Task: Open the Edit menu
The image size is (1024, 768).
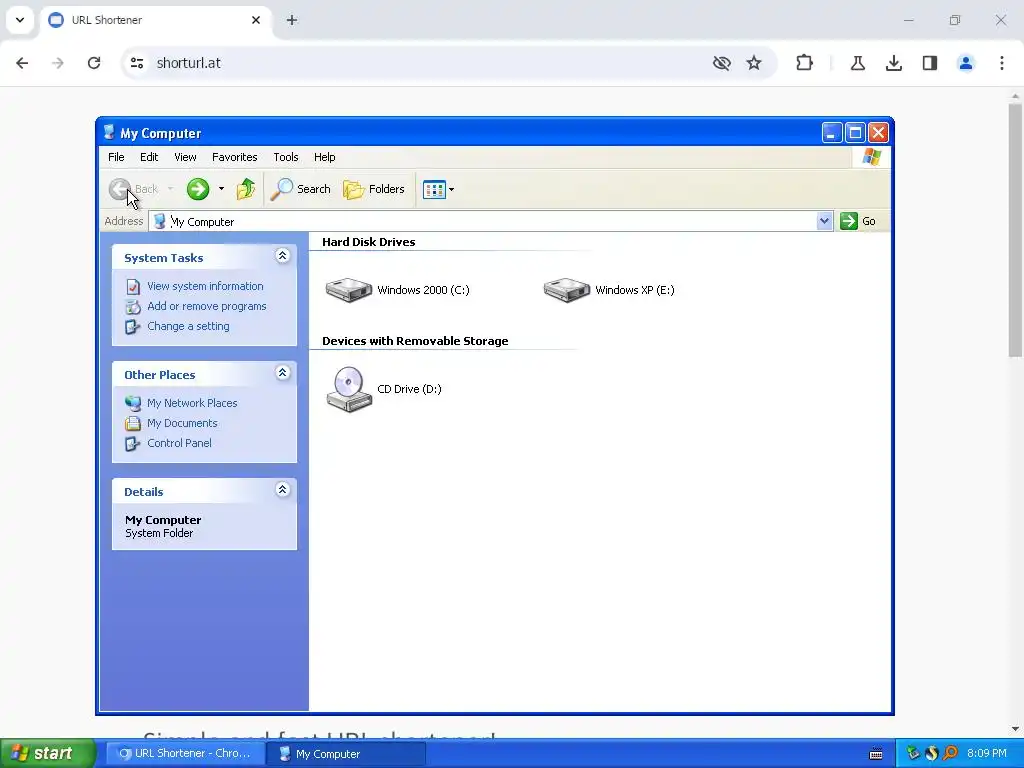Action: tap(149, 157)
